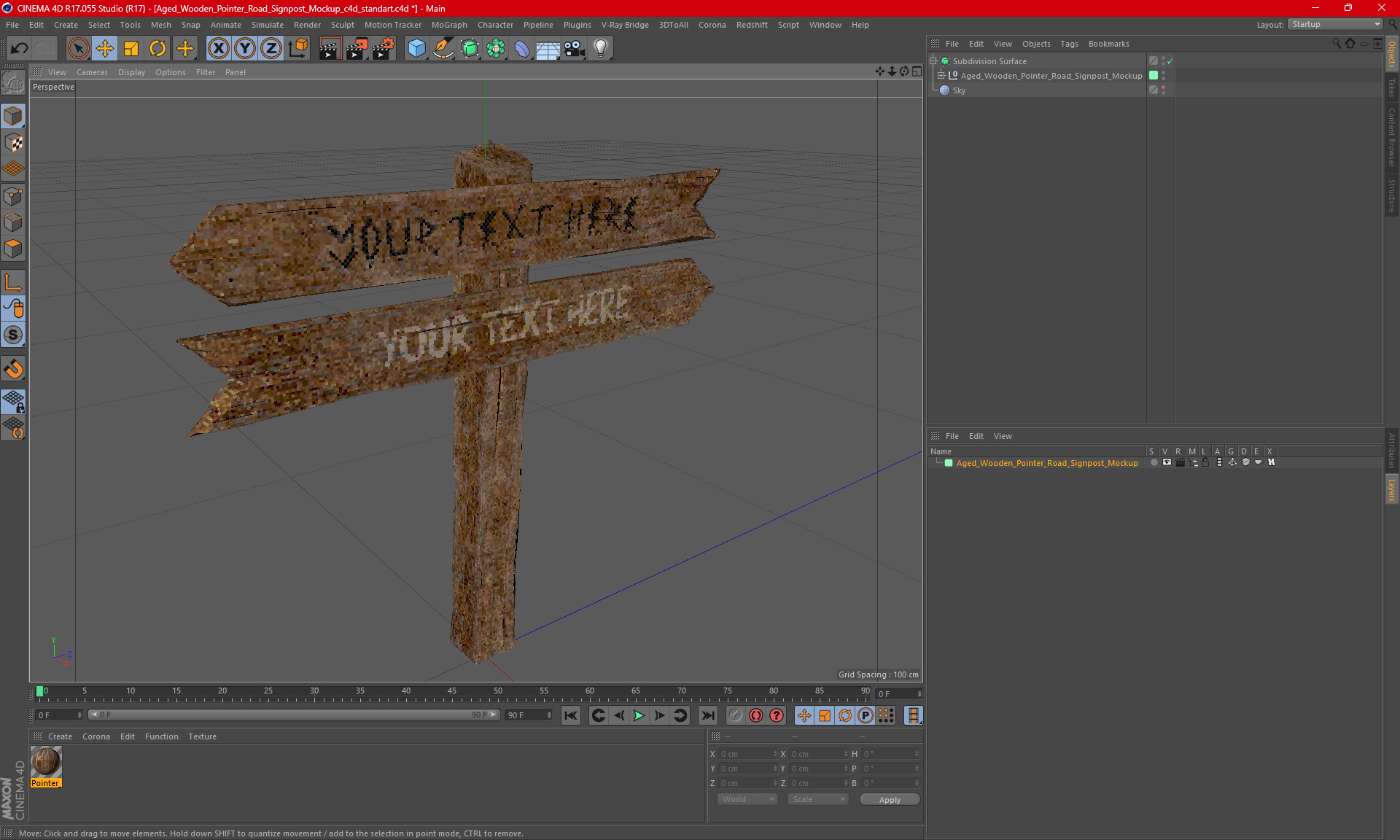Add a Cube primitive object
The width and height of the screenshot is (1400, 840).
coord(416,48)
